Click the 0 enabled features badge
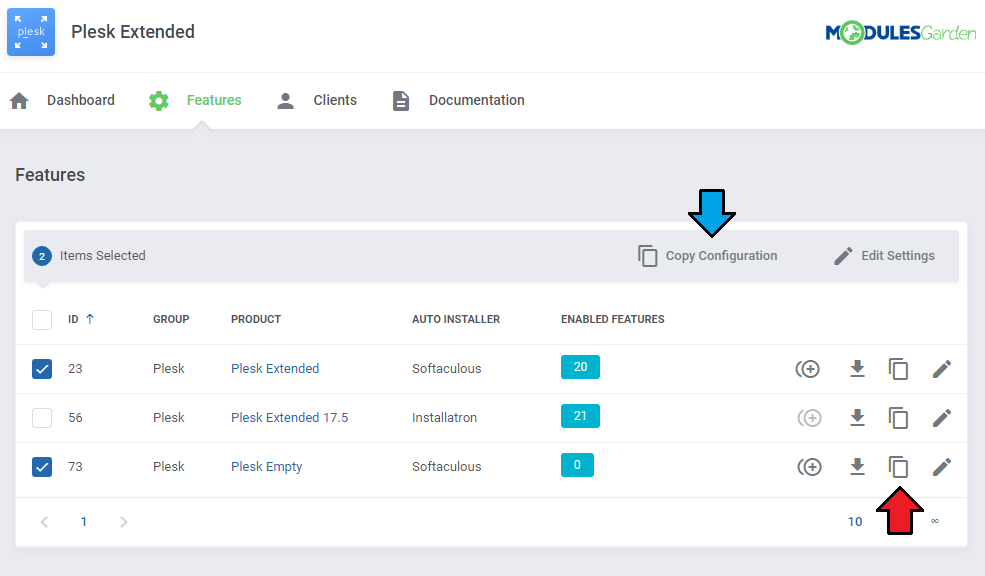The width and height of the screenshot is (985, 576). pos(577,465)
